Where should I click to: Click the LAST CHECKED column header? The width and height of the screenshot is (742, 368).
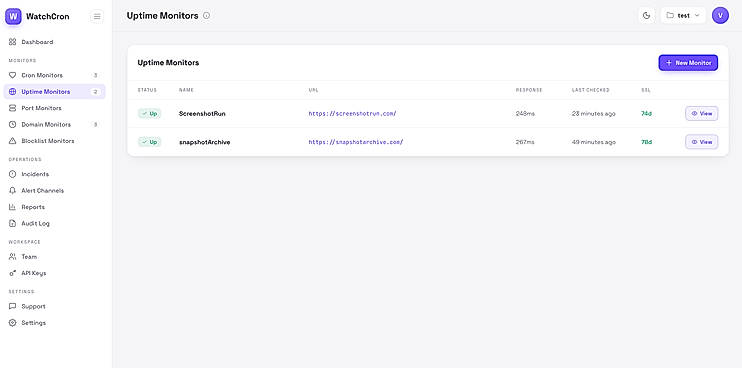591,90
